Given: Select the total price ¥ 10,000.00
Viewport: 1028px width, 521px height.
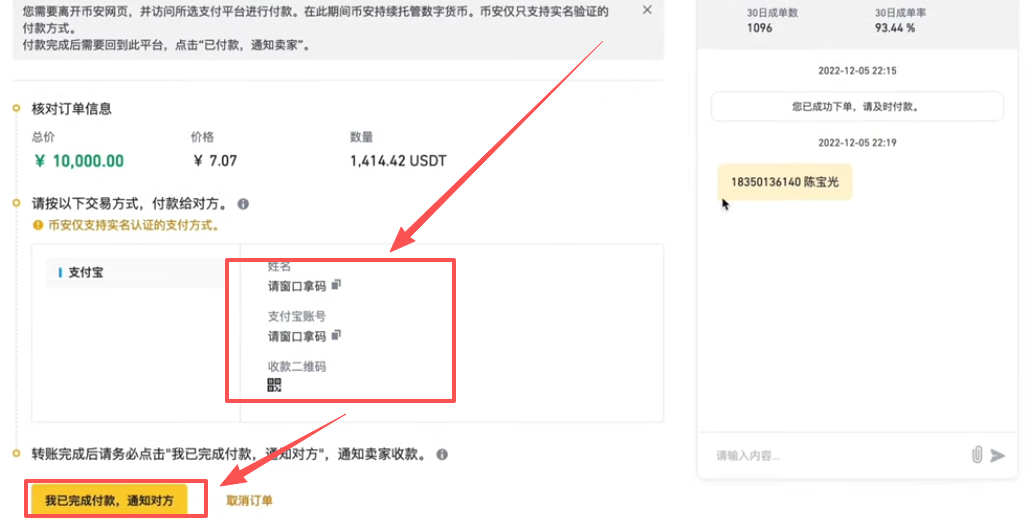Looking at the screenshot, I should [79, 161].
